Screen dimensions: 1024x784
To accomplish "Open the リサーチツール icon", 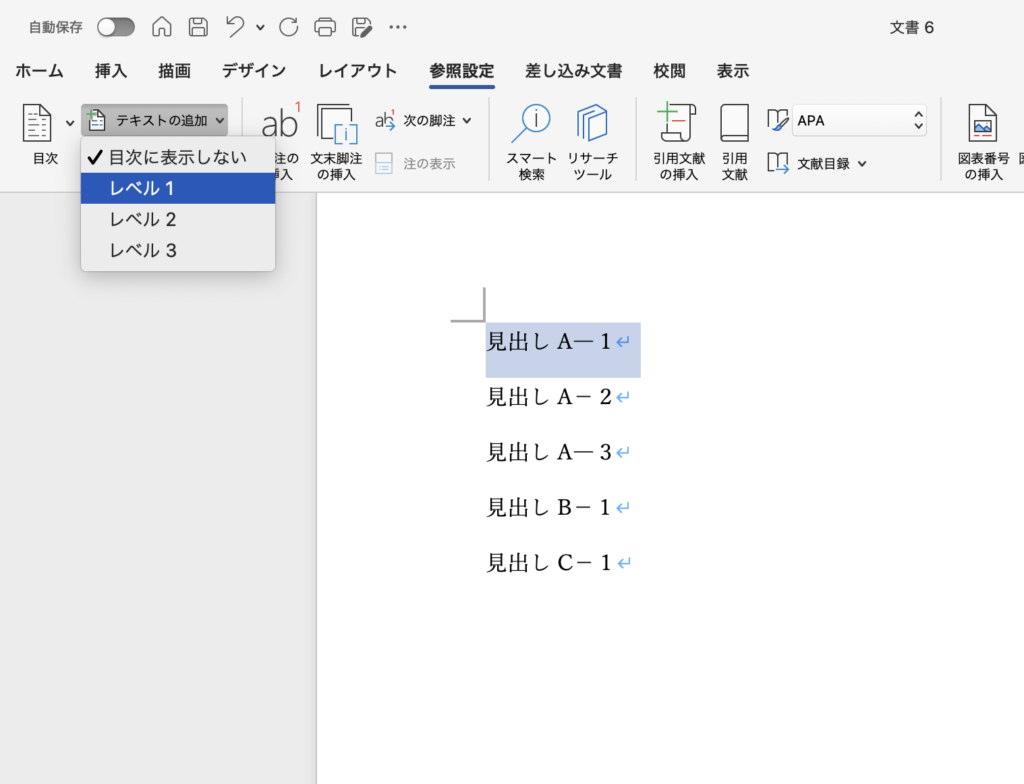I will tap(592, 123).
